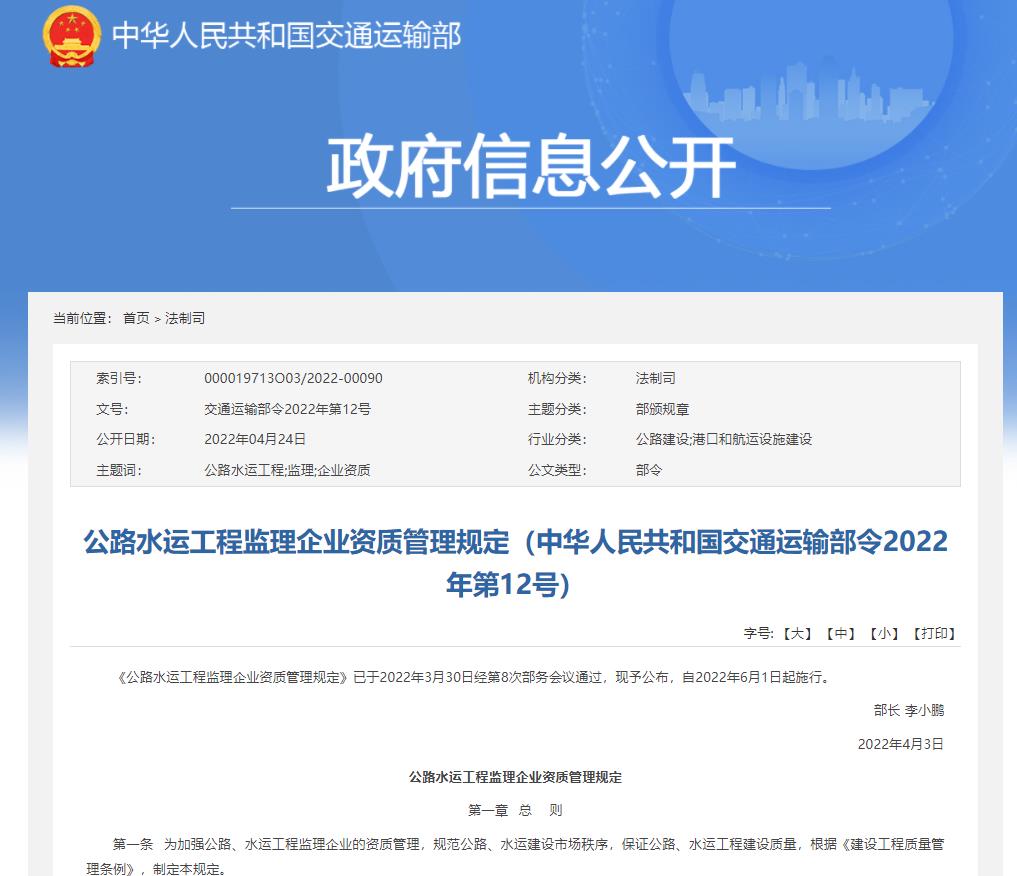Select document type value 部令

pyautogui.click(x=649, y=470)
